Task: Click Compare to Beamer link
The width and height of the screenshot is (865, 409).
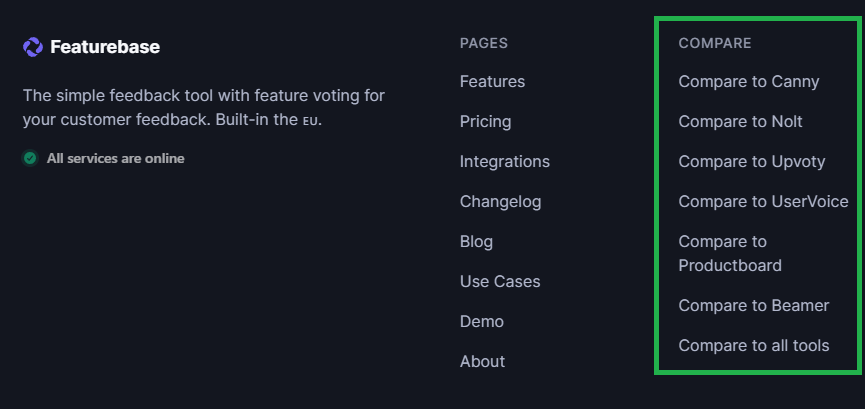Action: [753, 305]
